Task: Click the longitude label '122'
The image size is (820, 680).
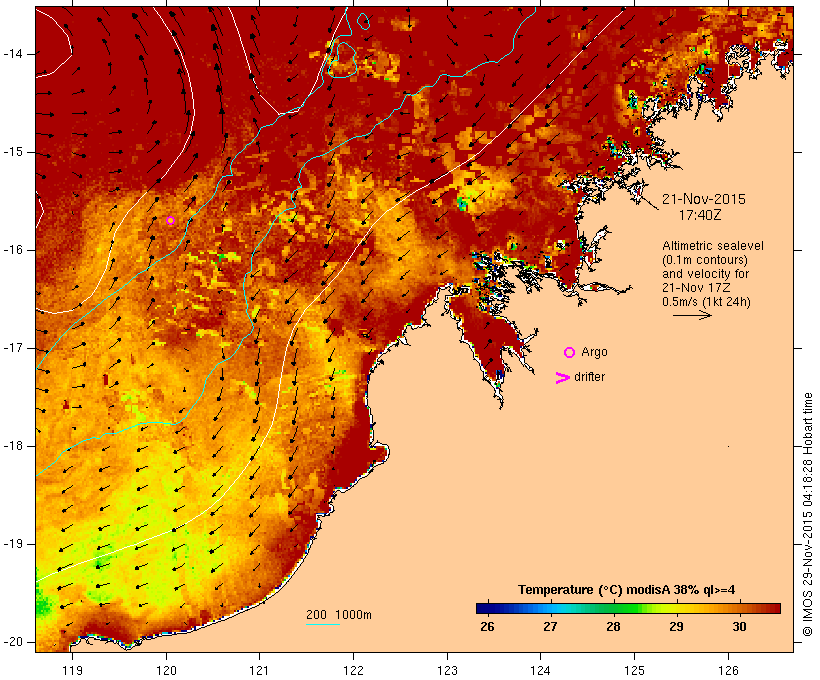Action: pyautogui.click(x=354, y=670)
